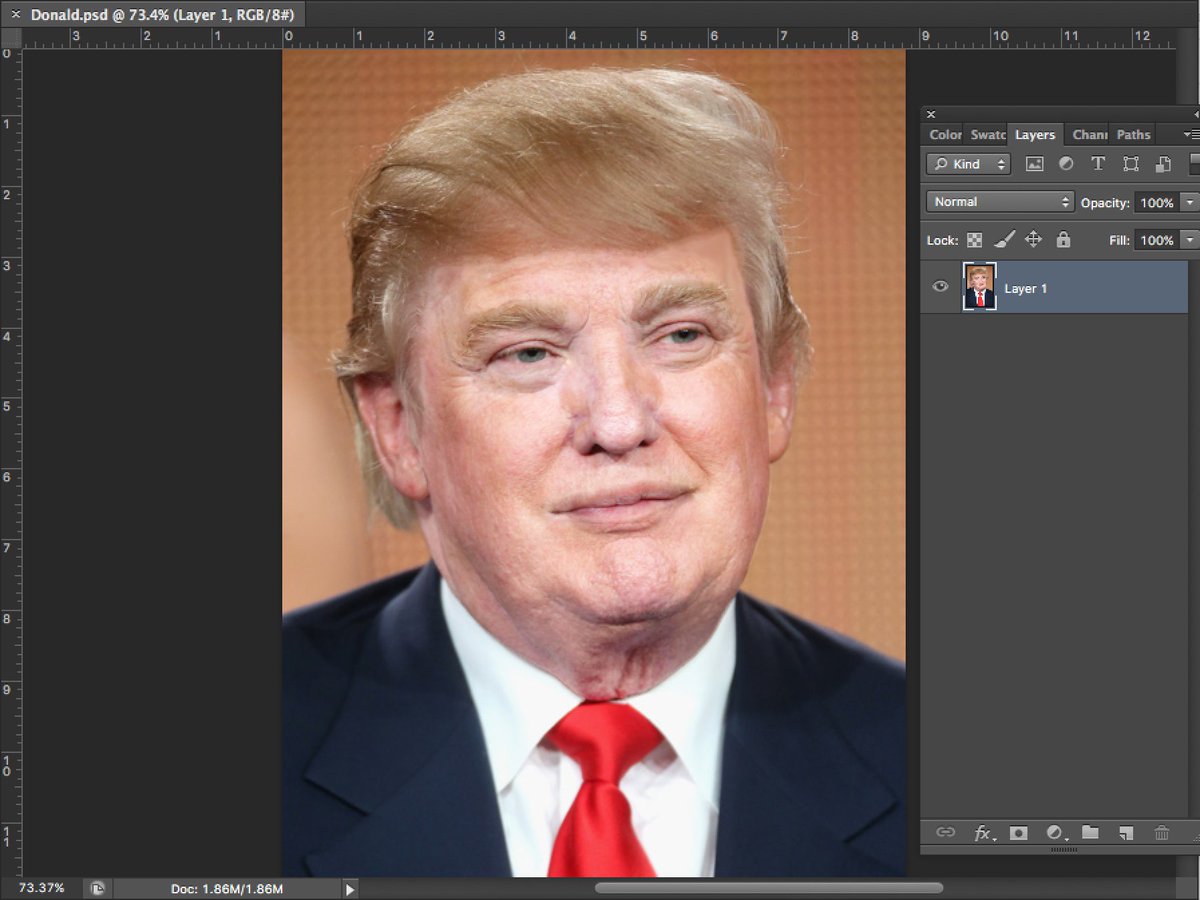This screenshot has height=900, width=1200.
Task: Close the Donald.psd document tab
Action: [16, 15]
